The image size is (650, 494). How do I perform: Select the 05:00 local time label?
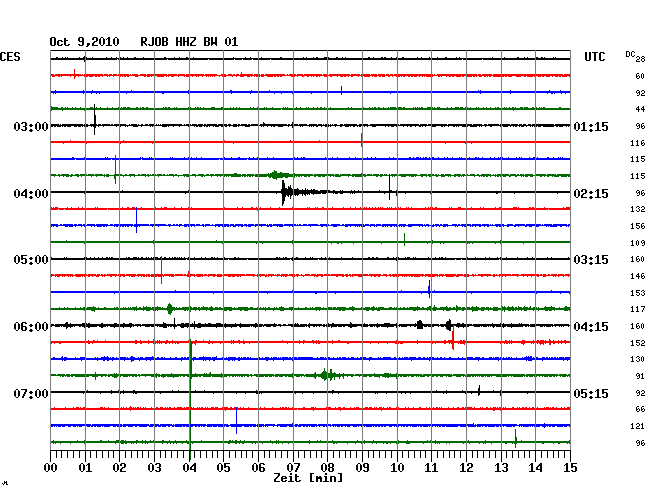(31, 260)
